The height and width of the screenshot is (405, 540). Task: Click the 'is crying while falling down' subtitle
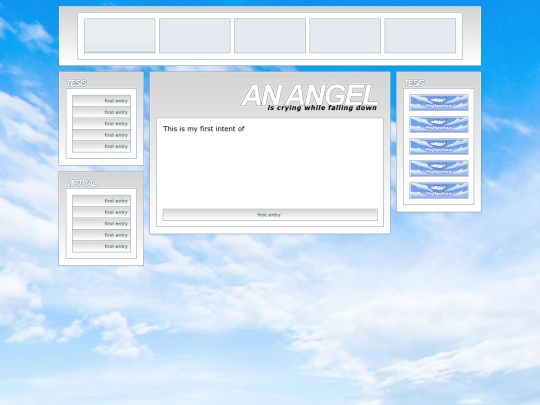(322, 108)
